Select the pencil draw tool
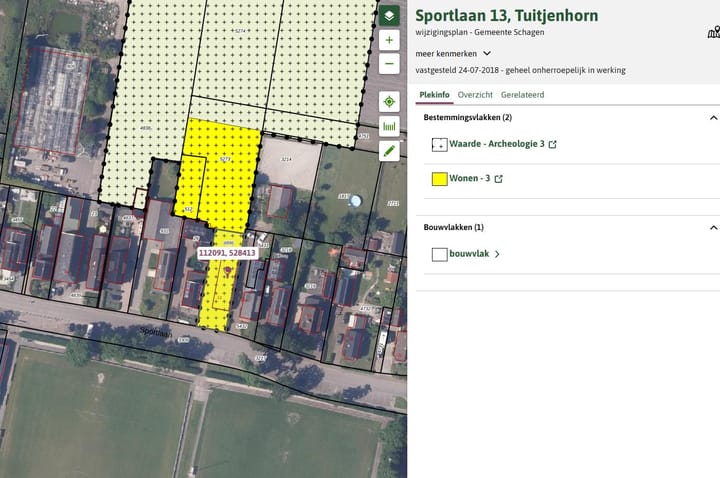 point(389,151)
